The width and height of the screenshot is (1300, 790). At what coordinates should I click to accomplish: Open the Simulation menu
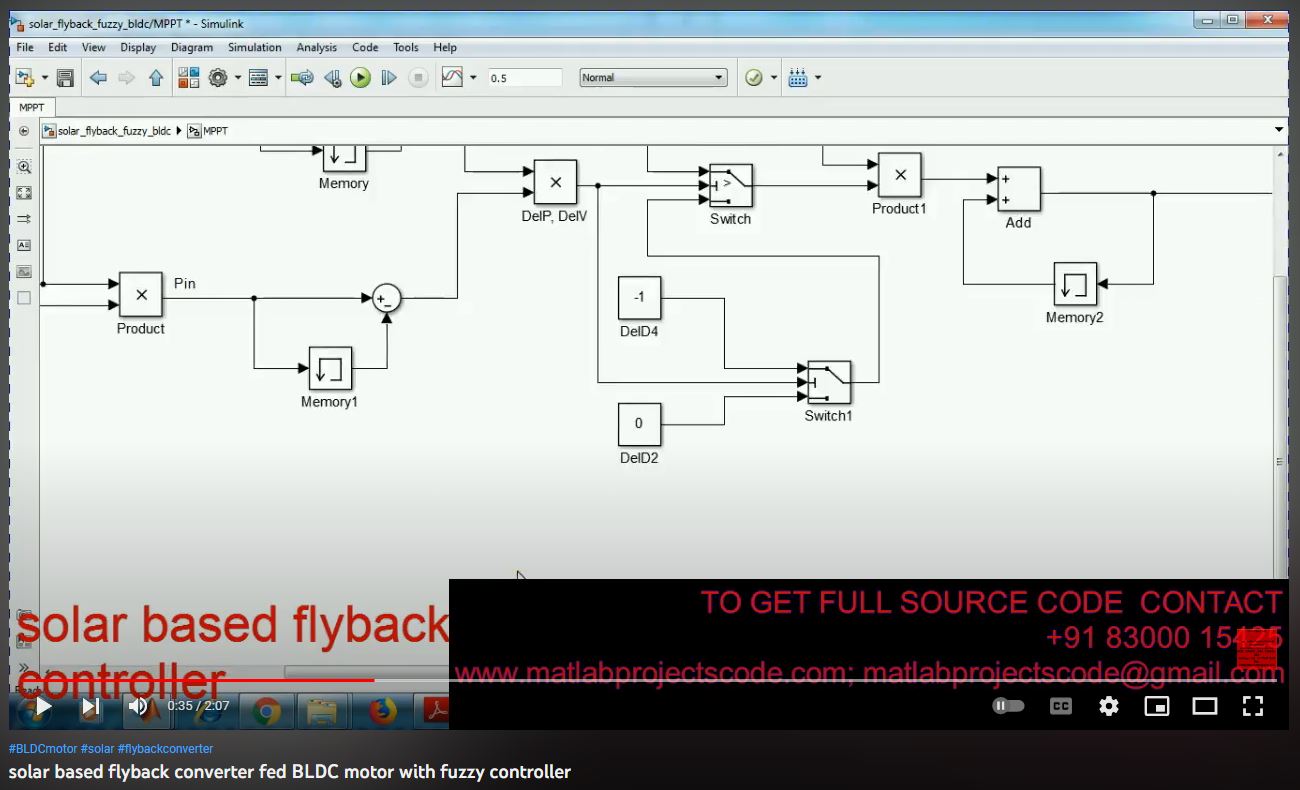[255, 47]
